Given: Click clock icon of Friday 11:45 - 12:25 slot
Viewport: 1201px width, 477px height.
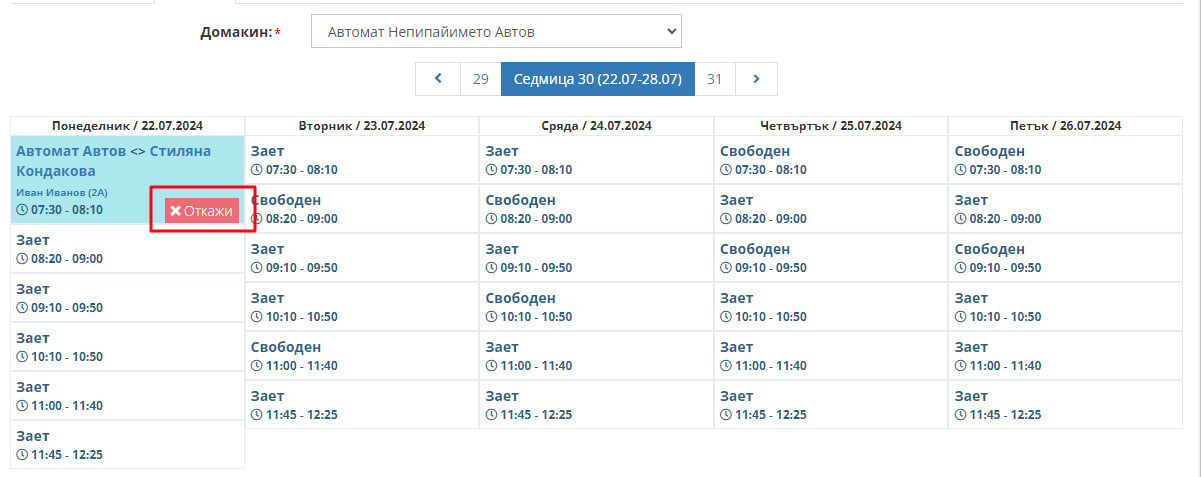Looking at the screenshot, I should point(961,415).
